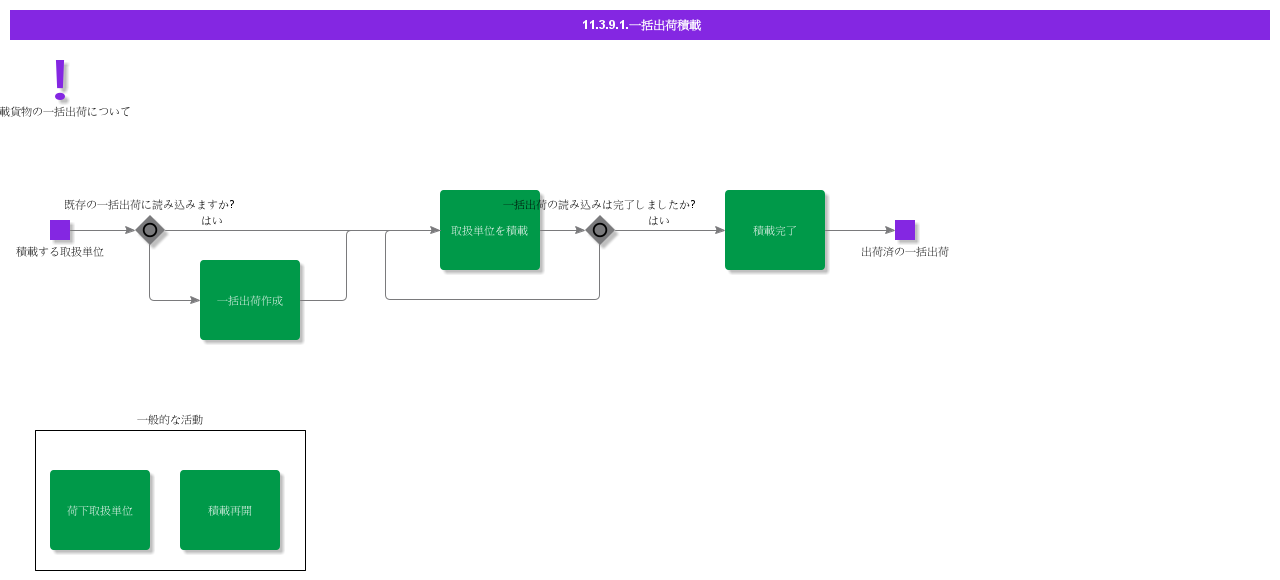Screen dimensions: 1280x580
Task: Click the 積載貨物の一括出荷について note text
Action: click(65, 112)
